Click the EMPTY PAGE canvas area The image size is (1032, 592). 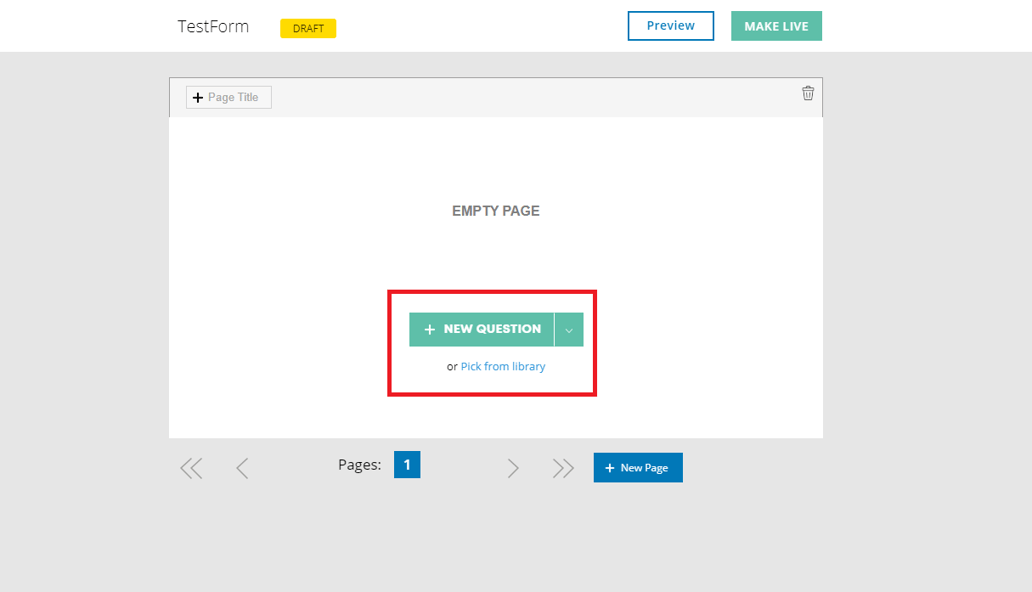tap(494, 211)
